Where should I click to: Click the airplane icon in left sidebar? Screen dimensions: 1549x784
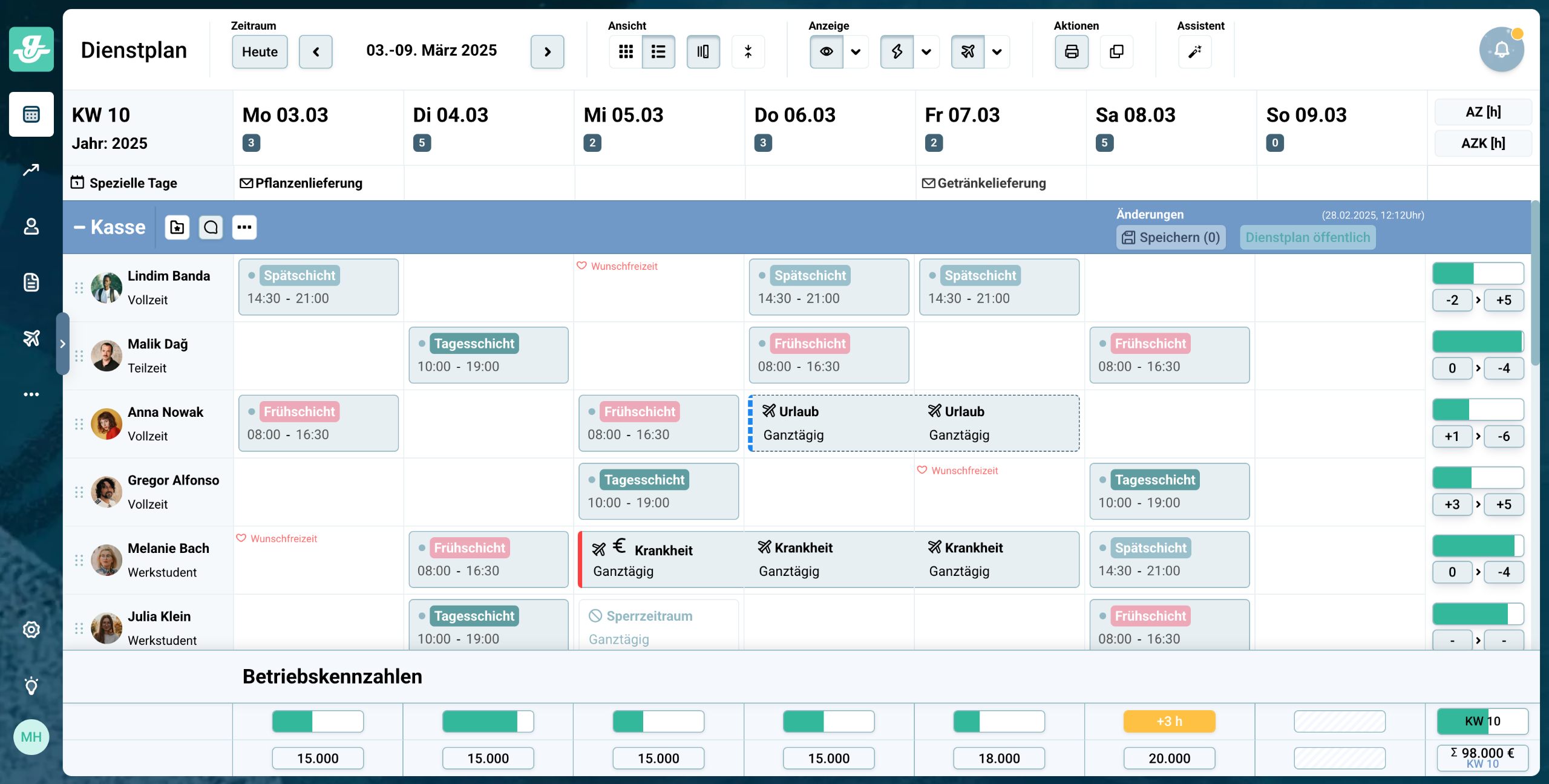pyautogui.click(x=31, y=338)
